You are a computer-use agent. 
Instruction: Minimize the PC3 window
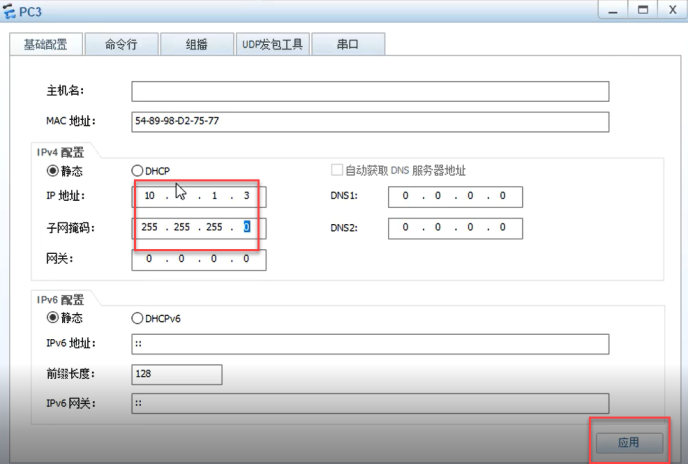(x=615, y=9)
